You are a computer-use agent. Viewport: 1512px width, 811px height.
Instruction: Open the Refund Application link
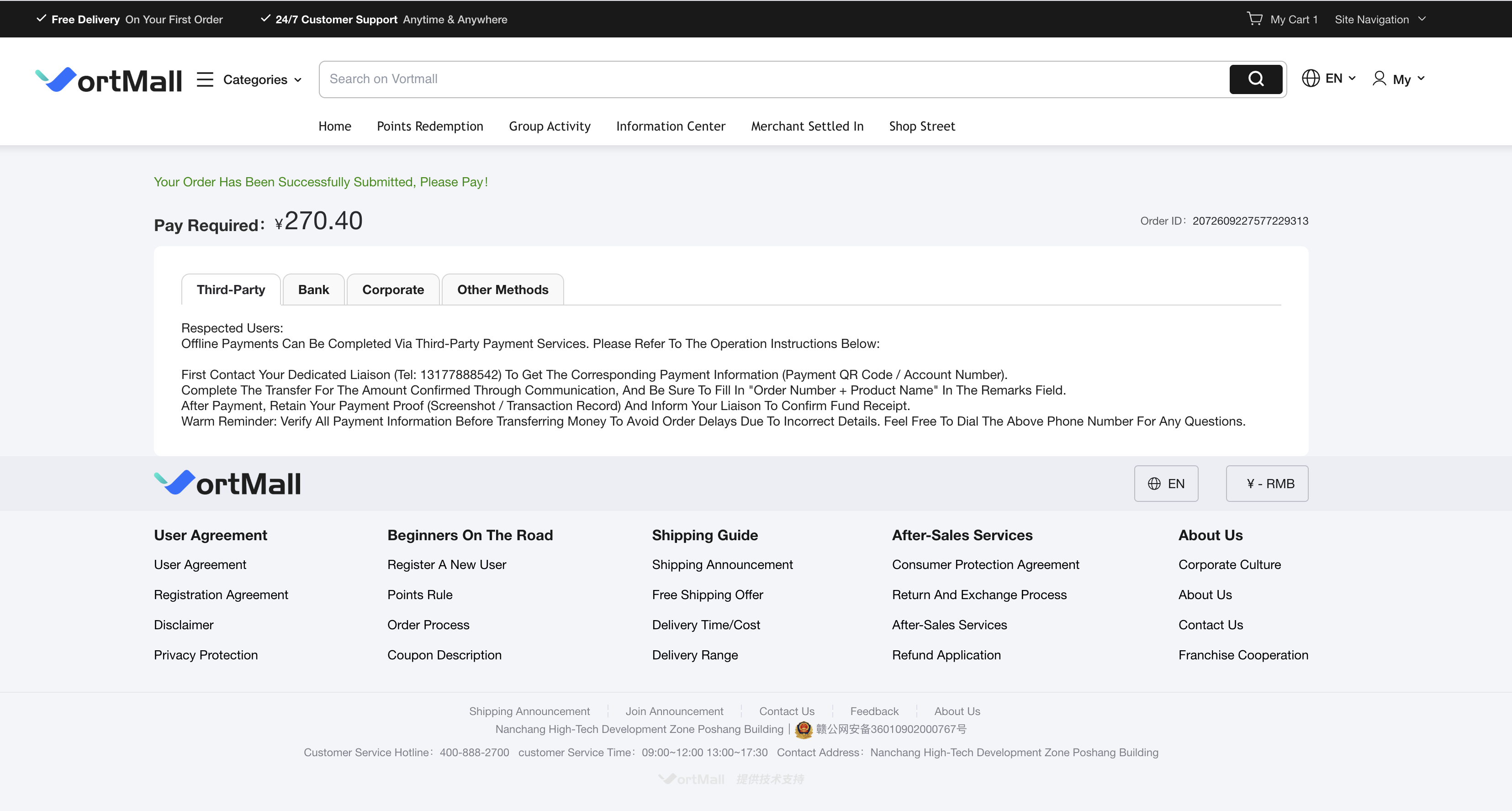[x=946, y=655]
